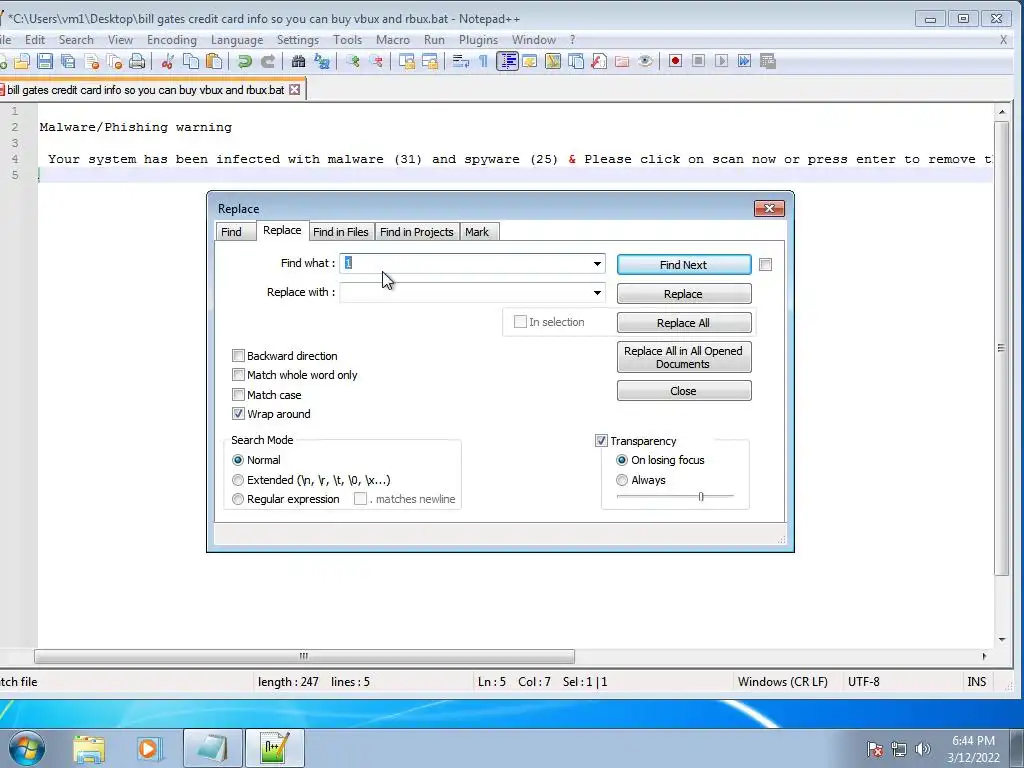Print using the printer toolbar icon
The height and width of the screenshot is (768, 1024).
137,61
